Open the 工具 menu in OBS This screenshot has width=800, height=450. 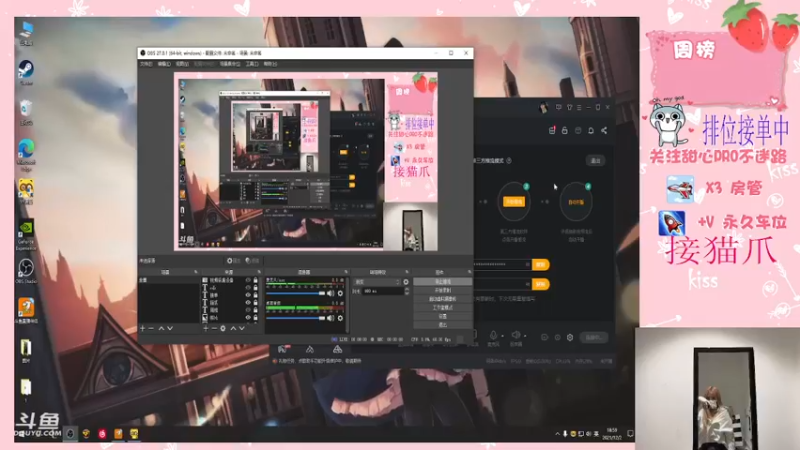[252, 64]
